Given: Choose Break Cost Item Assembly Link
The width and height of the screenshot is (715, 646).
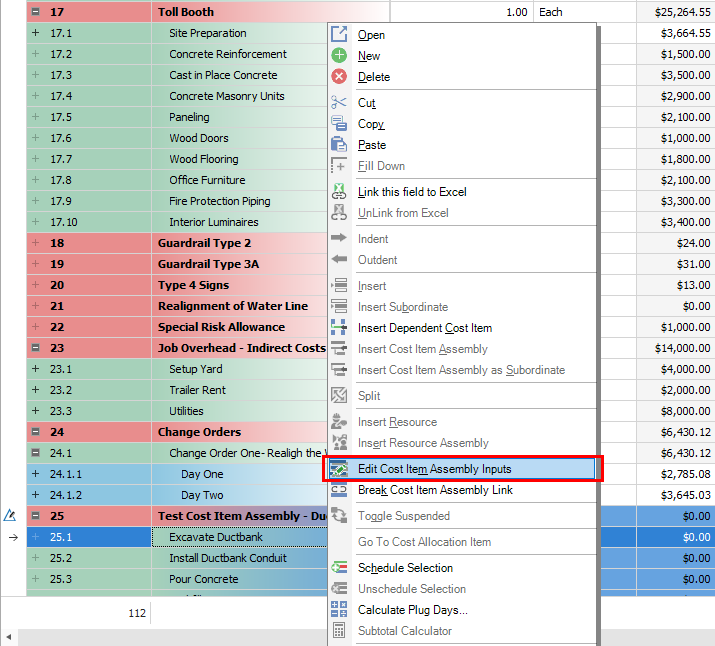Looking at the screenshot, I should (x=435, y=490).
